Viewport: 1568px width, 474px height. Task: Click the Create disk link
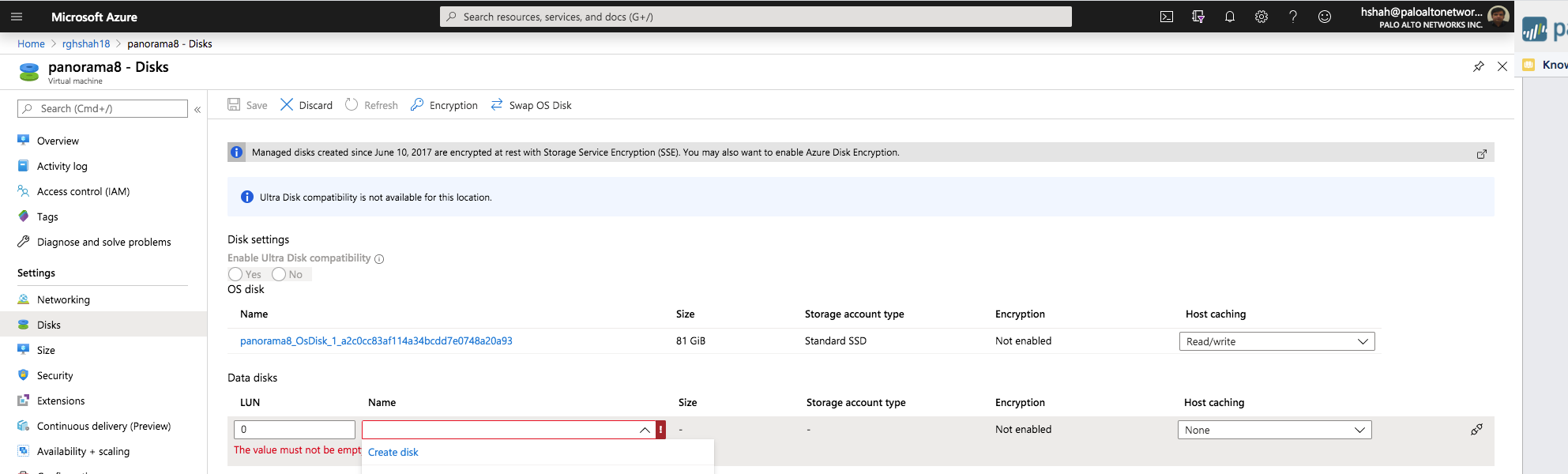point(393,452)
